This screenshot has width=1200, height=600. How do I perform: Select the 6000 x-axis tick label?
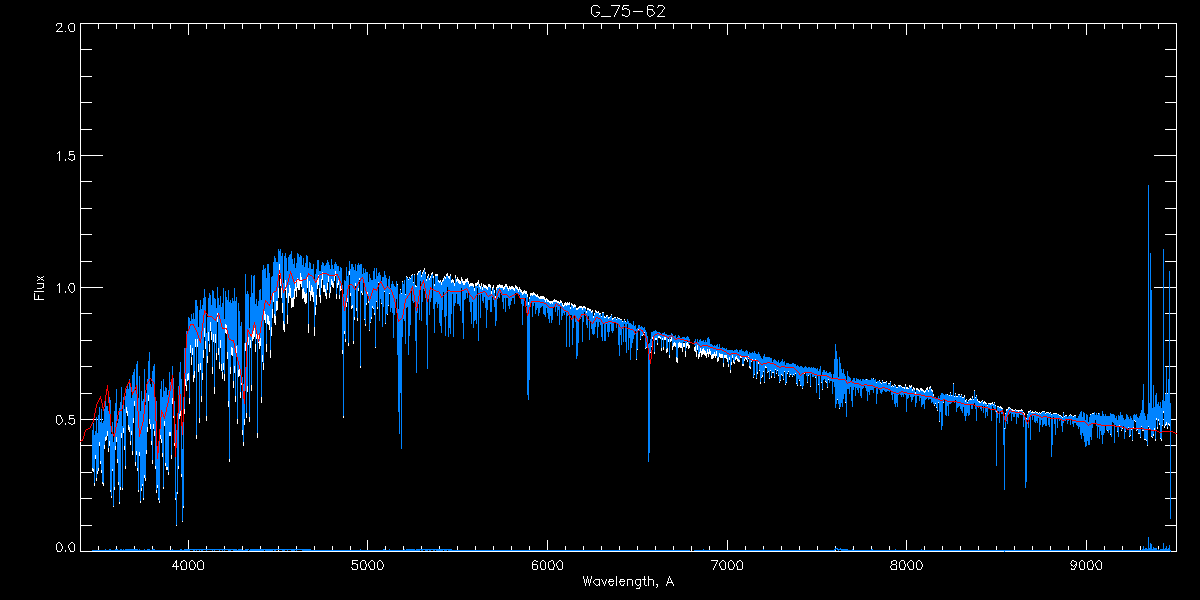click(547, 564)
